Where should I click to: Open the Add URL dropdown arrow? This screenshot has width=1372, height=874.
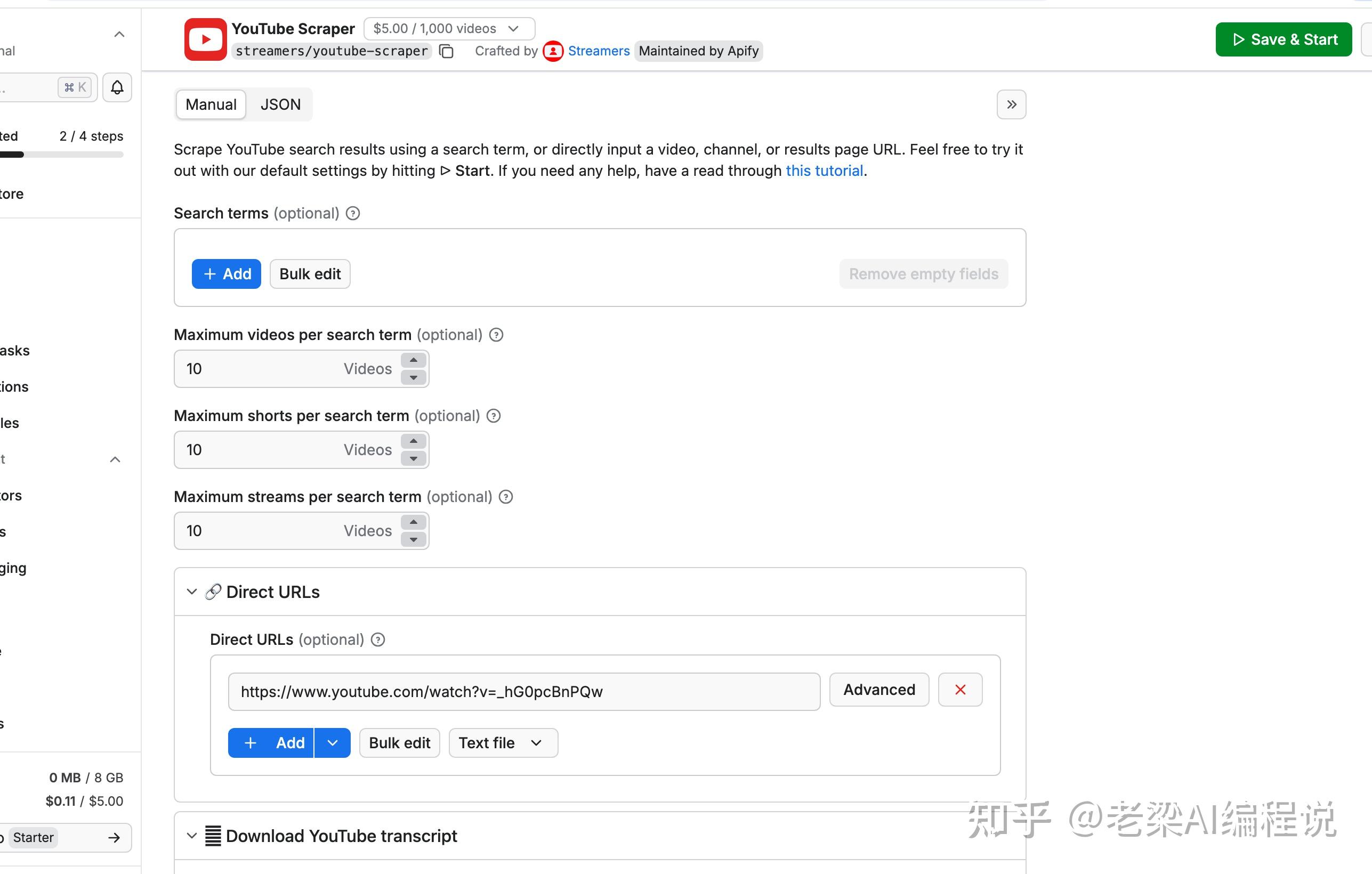tap(333, 742)
